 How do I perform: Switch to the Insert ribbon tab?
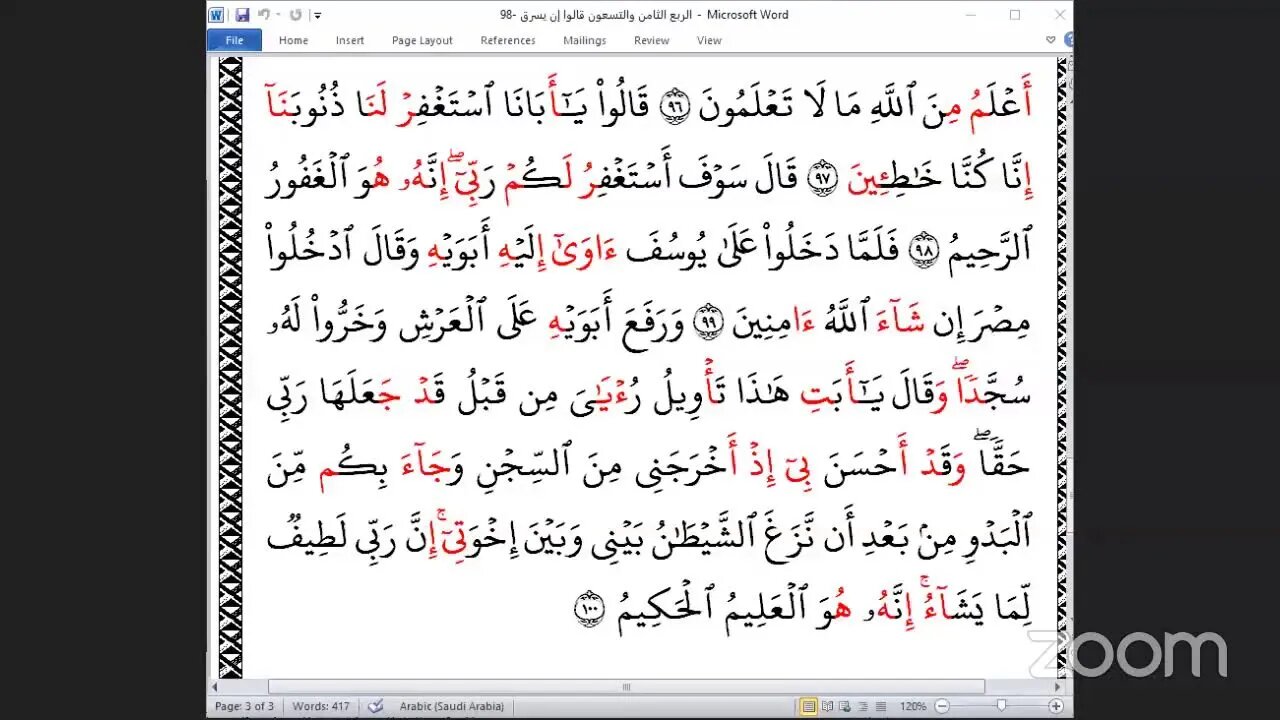350,40
